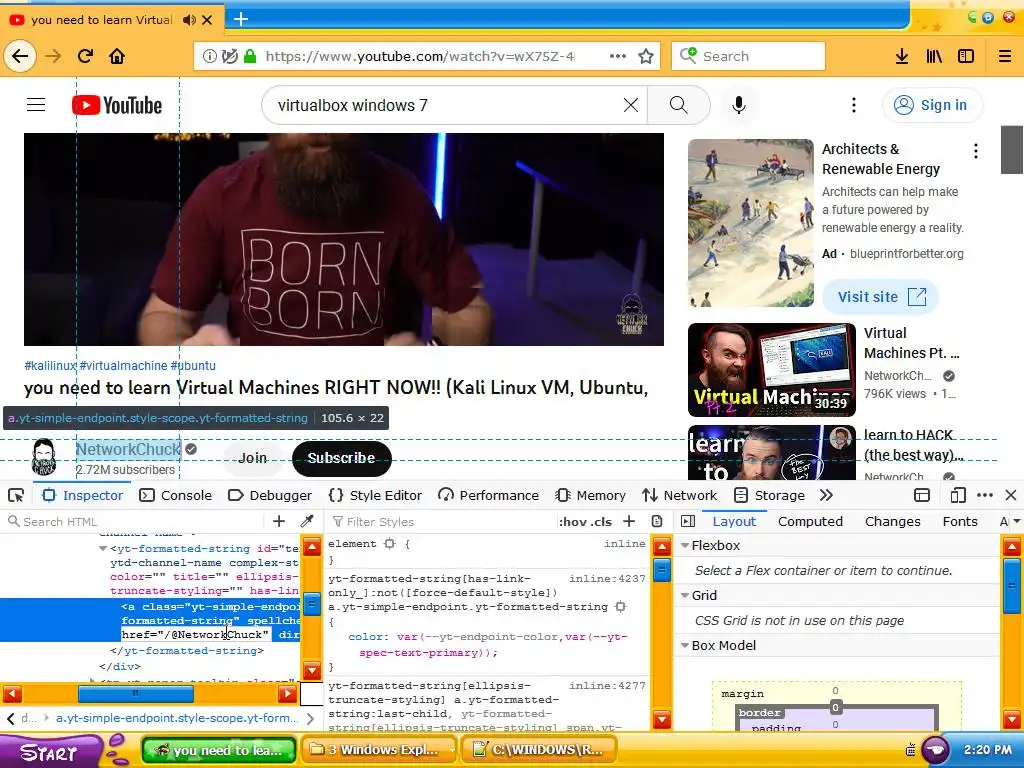
Task: Collapse the Grid section
Action: pyautogui.click(x=685, y=595)
